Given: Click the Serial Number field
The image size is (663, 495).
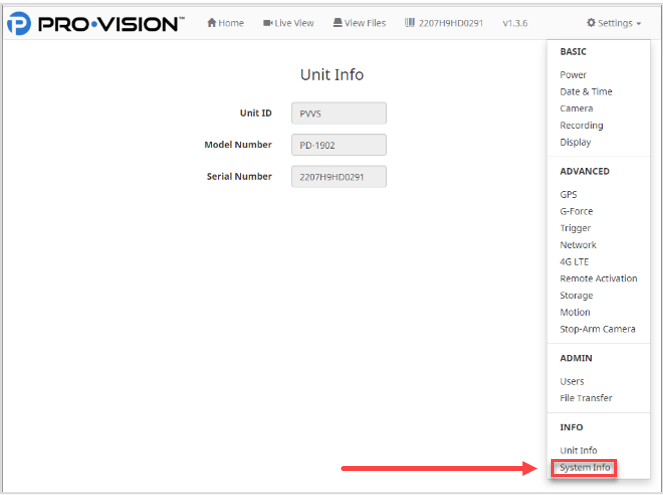Looking at the screenshot, I should coord(339,177).
